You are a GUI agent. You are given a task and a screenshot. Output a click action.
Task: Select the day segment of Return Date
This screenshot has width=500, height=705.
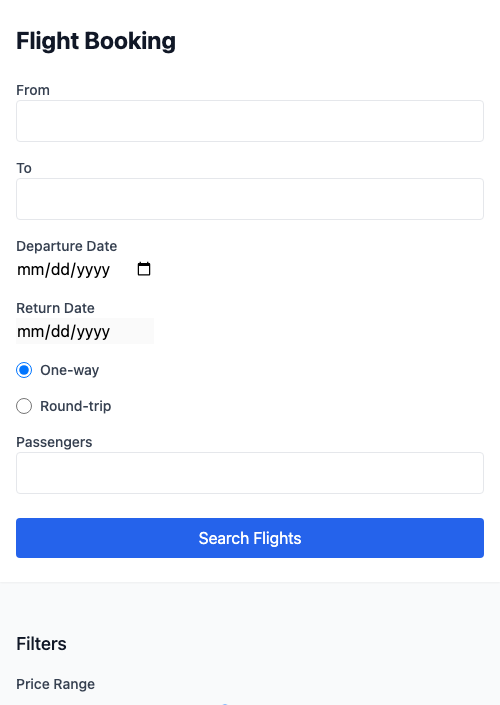[60, 332]
